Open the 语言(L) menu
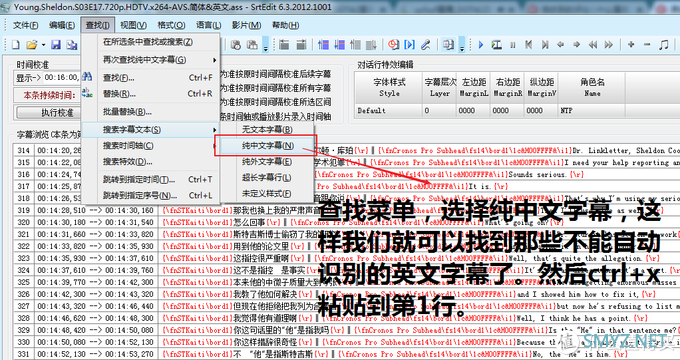Image resolution: width=680 pixels, height=360 pixels. (209, 25)
